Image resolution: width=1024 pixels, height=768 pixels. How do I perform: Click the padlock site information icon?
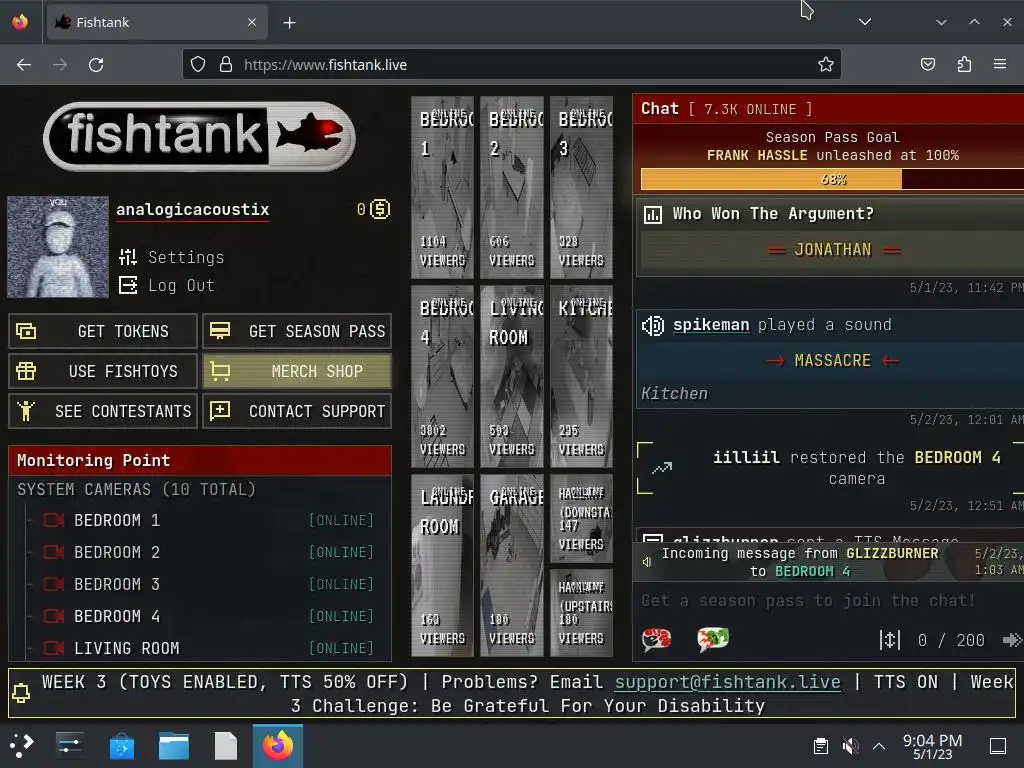pyautogui.click(x=226, y=64)
